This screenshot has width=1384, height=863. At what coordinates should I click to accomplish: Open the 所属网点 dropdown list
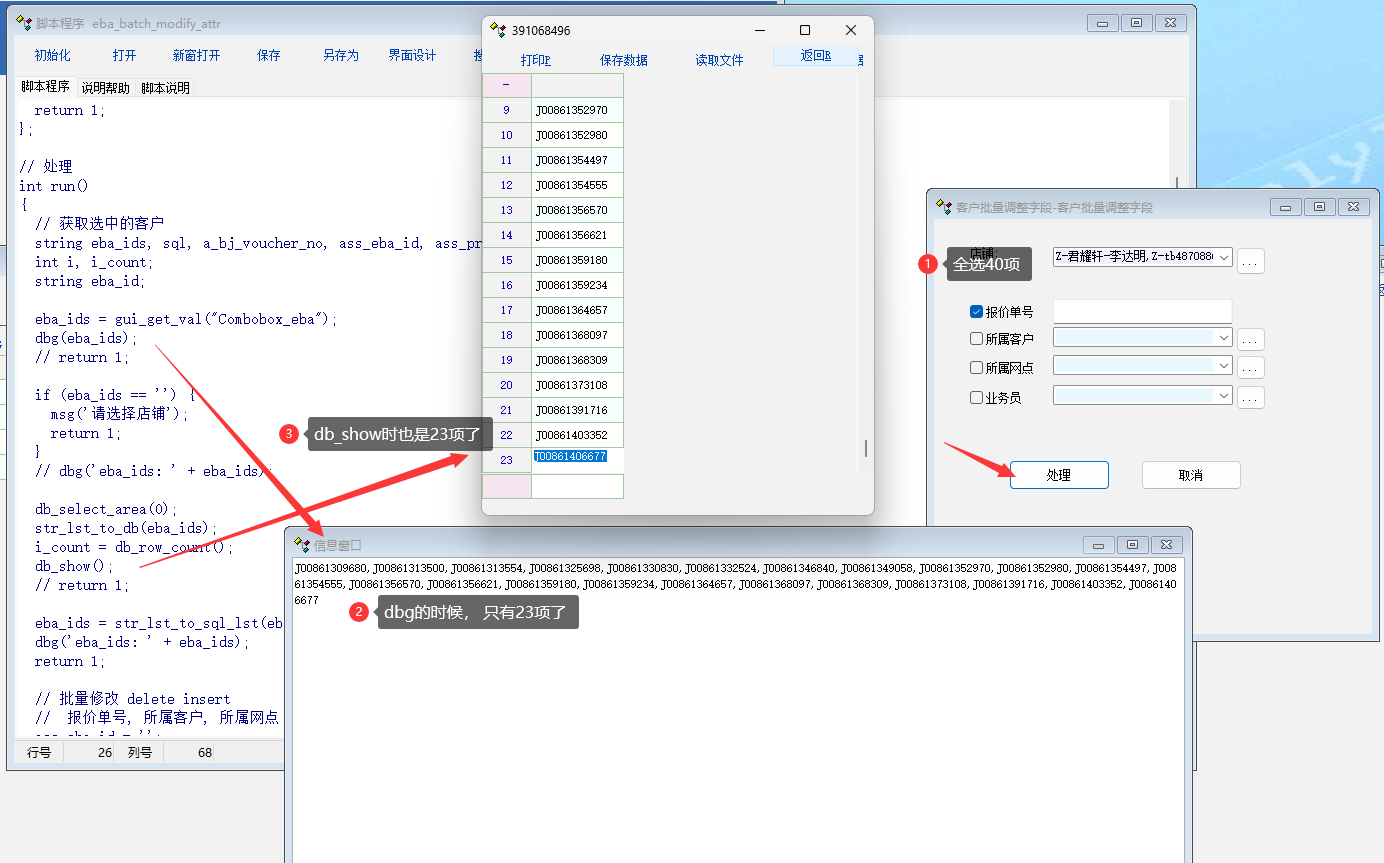tap(1224, 366)
